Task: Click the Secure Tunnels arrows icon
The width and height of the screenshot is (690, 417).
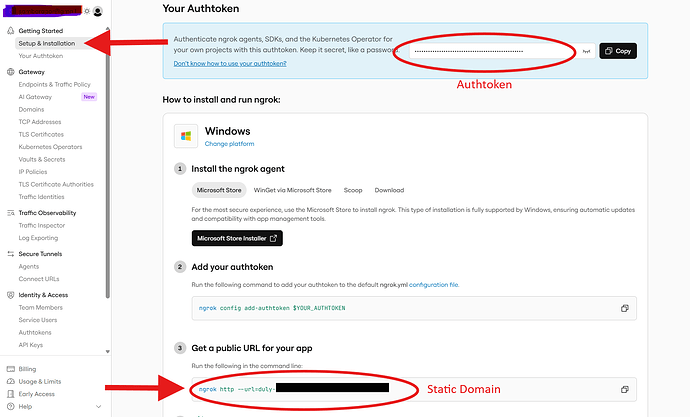Action: point(11,254)
